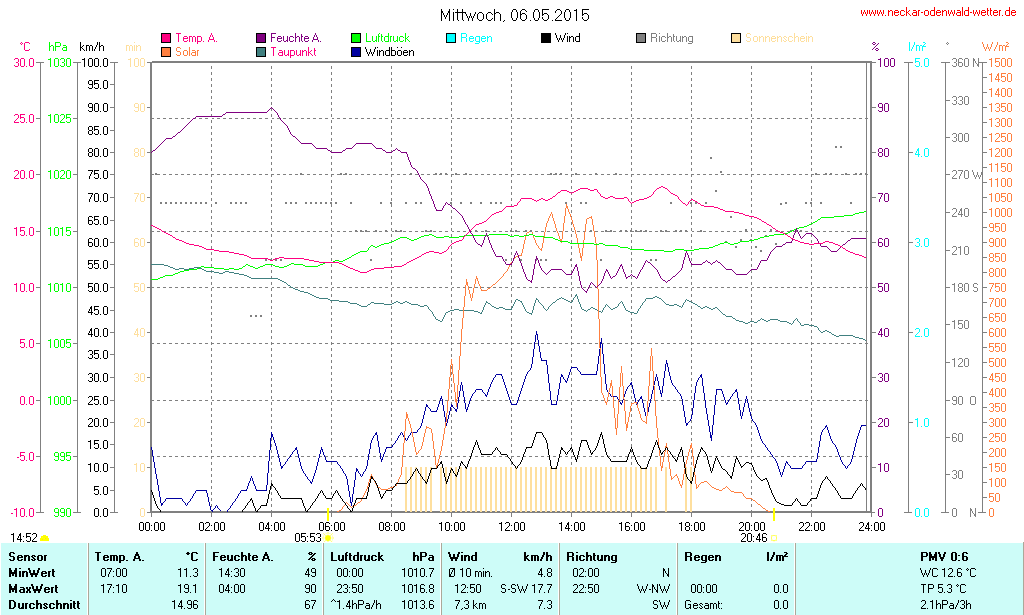Viewport: 1024px width, 615px height.
Task: Click the gray Richtung legend square
Action: (x=641, y=39)
